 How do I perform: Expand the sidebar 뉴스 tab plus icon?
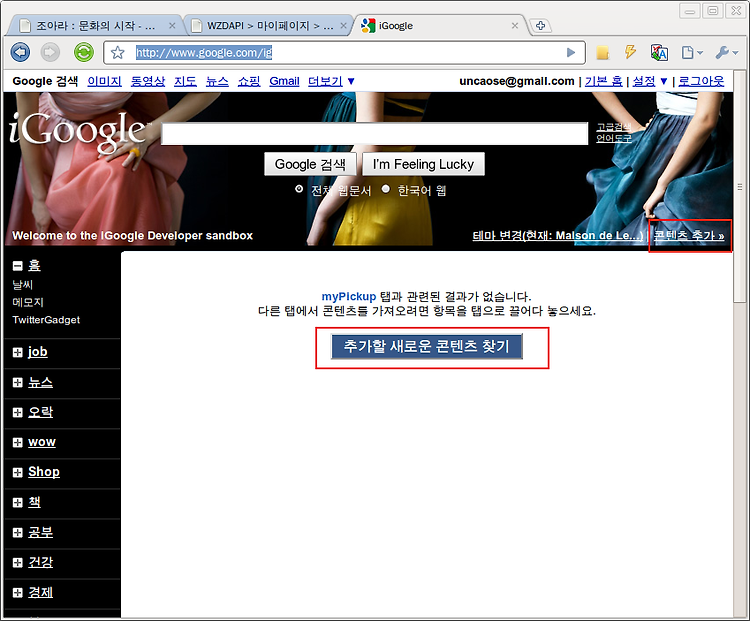coord(18,383)
